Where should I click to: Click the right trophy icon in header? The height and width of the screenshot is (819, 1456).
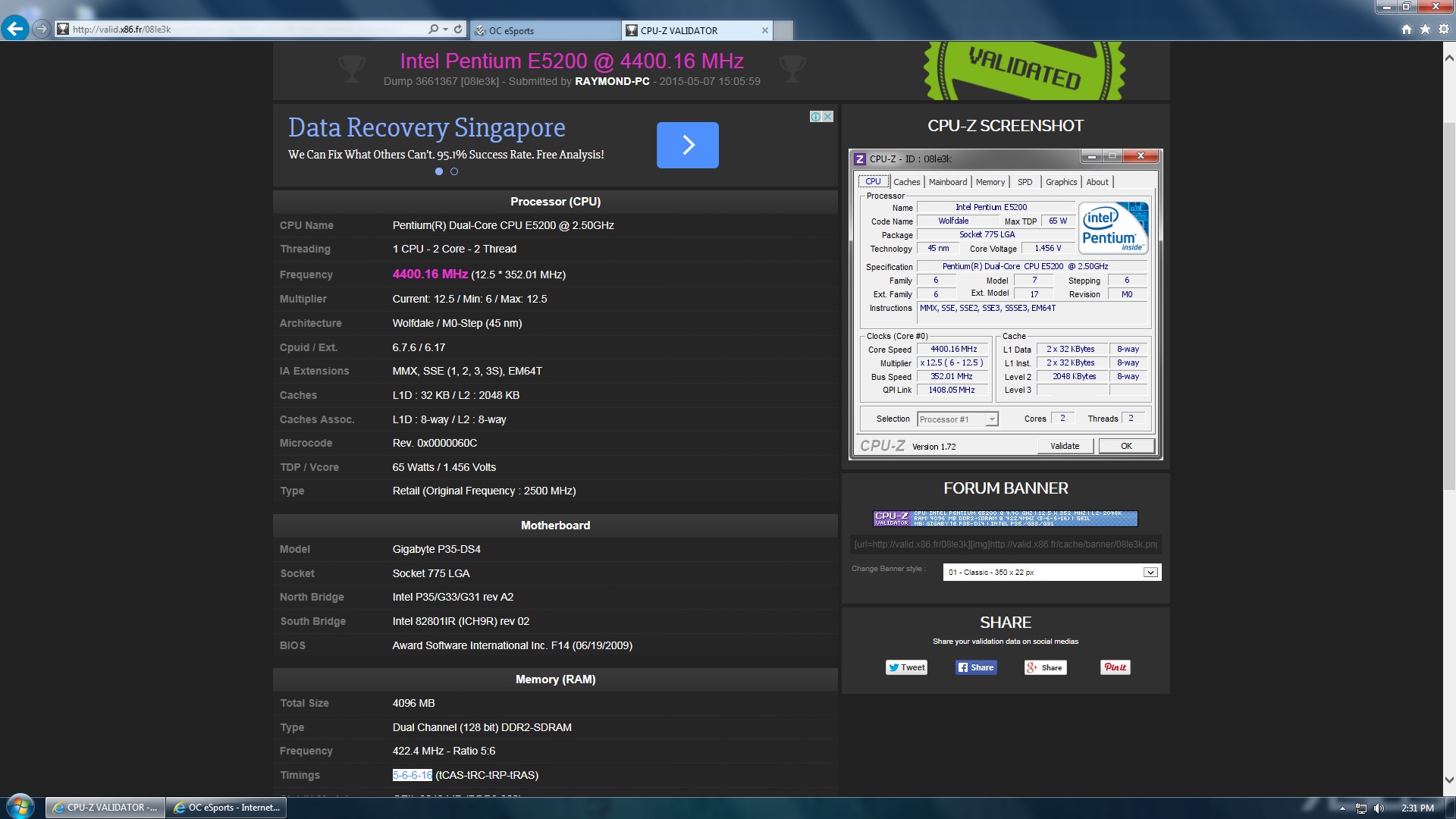pyautogui.click(x=792, y=69)
